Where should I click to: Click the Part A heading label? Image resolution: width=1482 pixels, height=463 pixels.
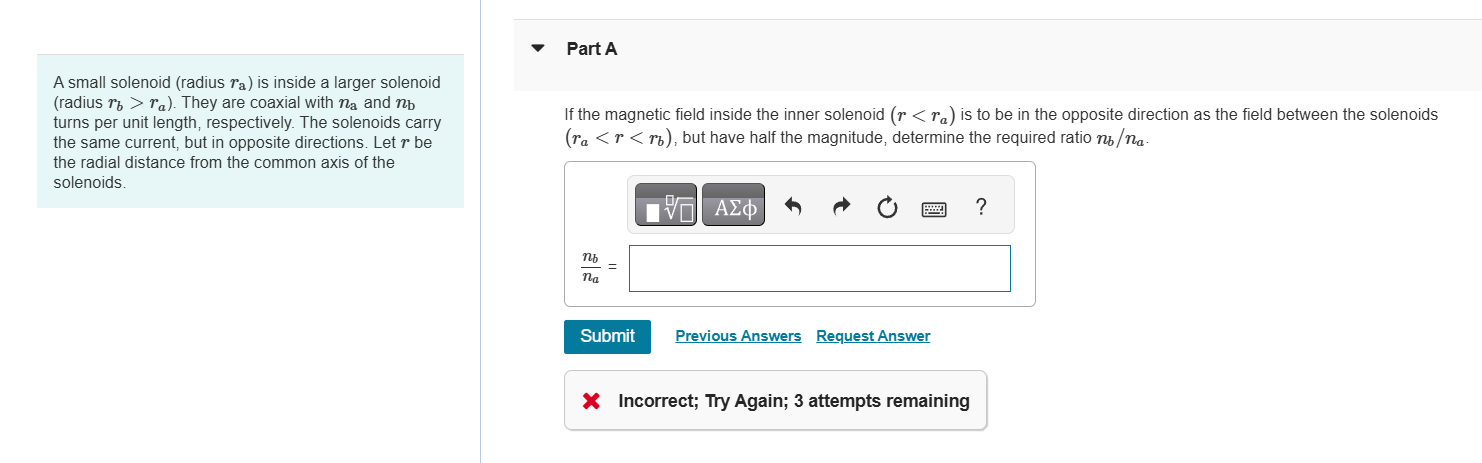click(592, 48)
